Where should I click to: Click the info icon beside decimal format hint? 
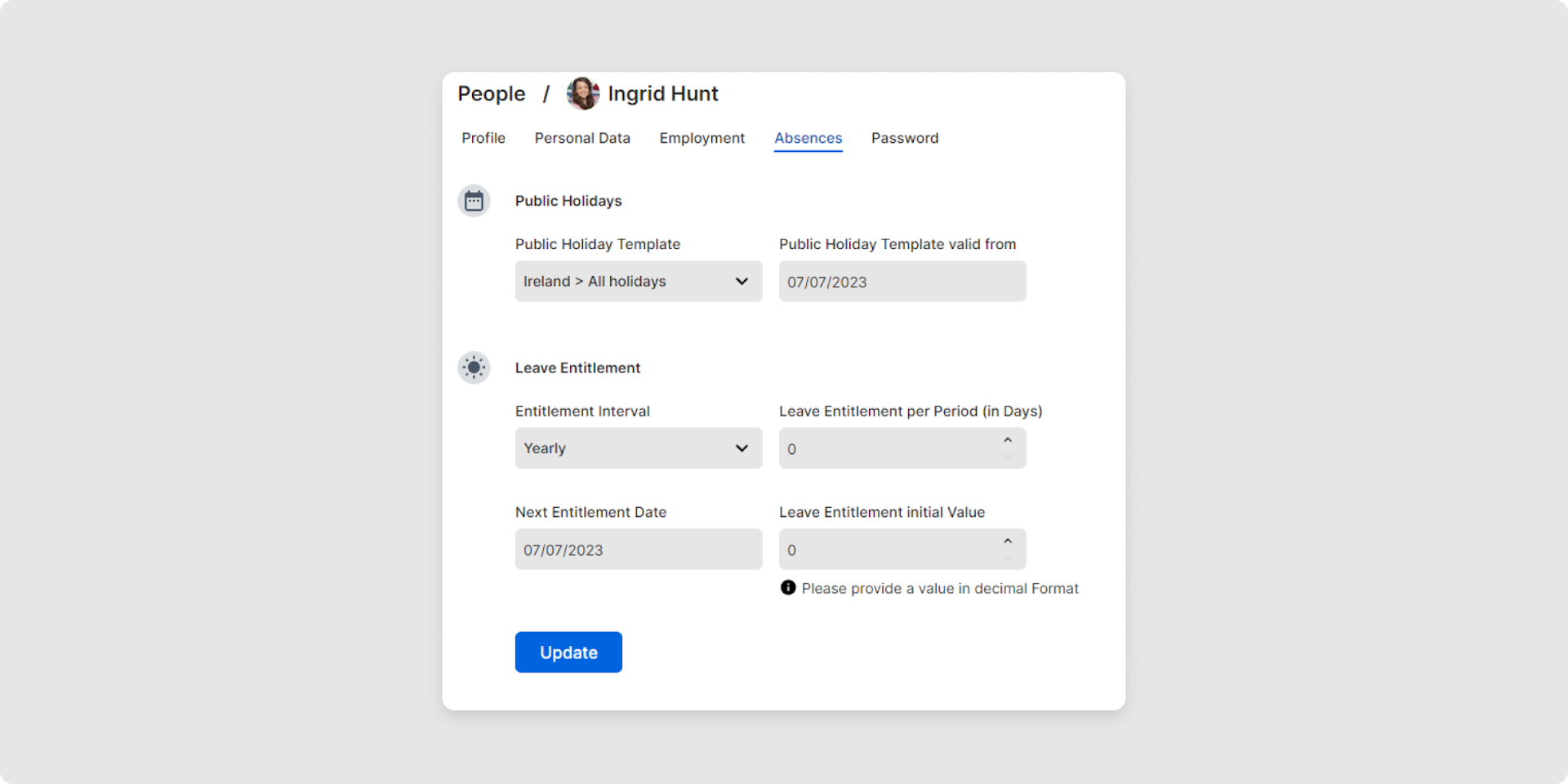[x=788, y=588]
